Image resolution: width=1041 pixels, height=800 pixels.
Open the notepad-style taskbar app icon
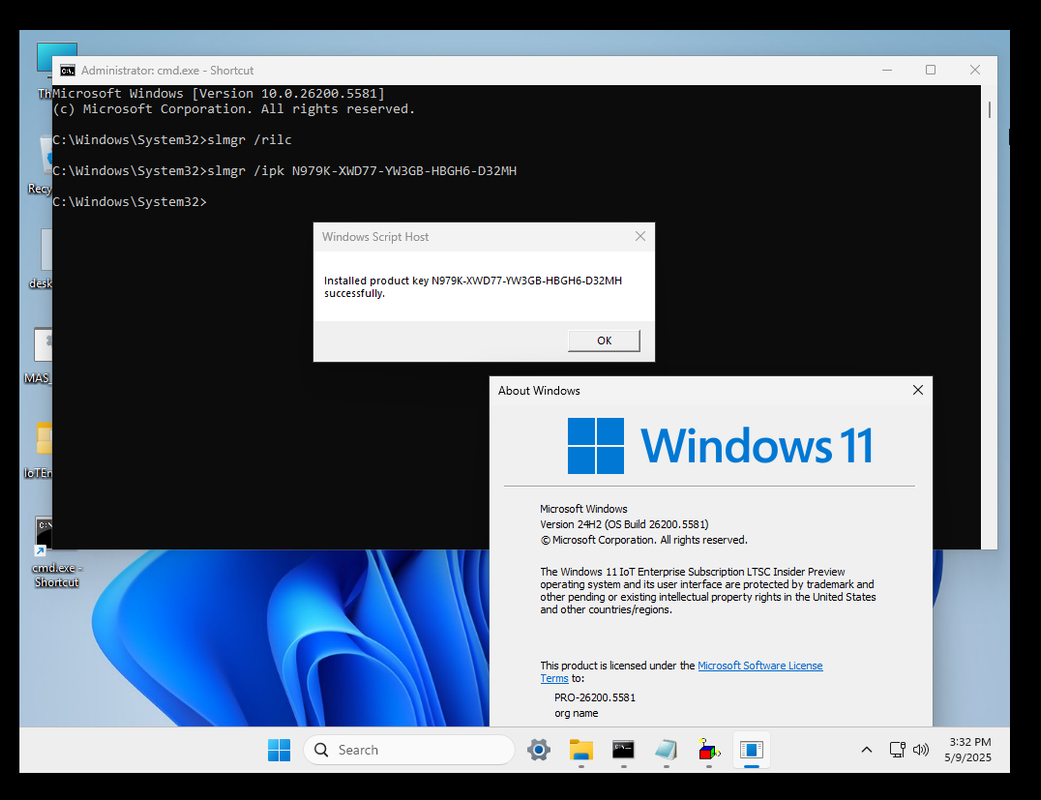tap(666, 750)
